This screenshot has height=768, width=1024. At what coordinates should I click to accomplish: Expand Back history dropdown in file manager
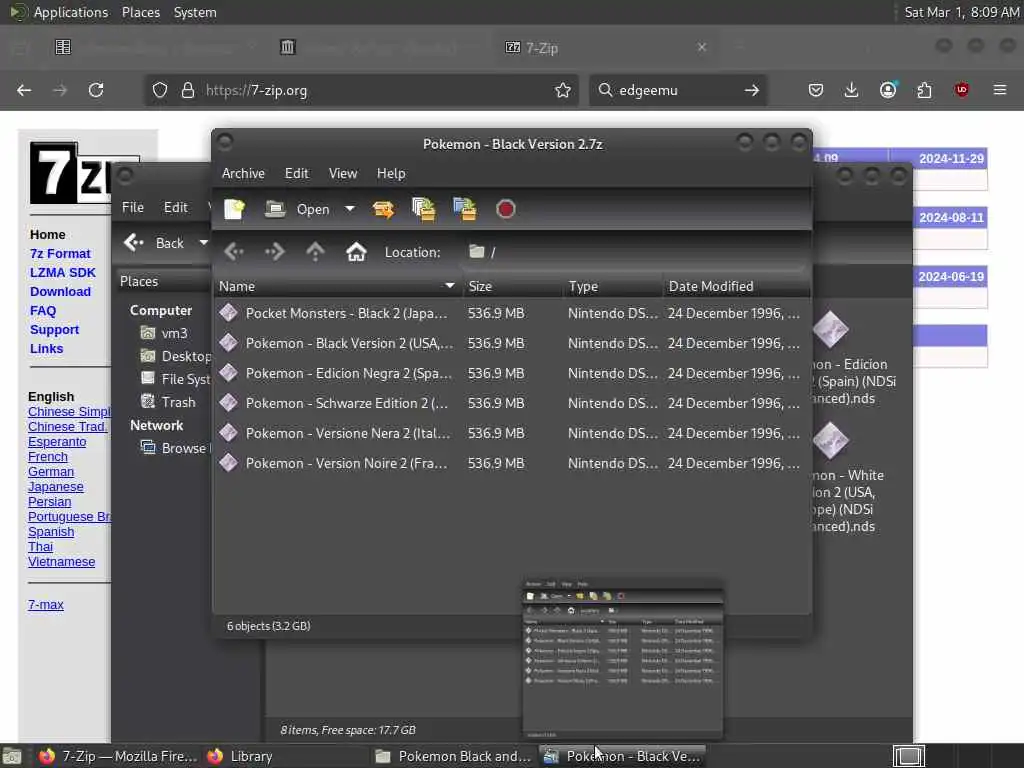[204, 243]
